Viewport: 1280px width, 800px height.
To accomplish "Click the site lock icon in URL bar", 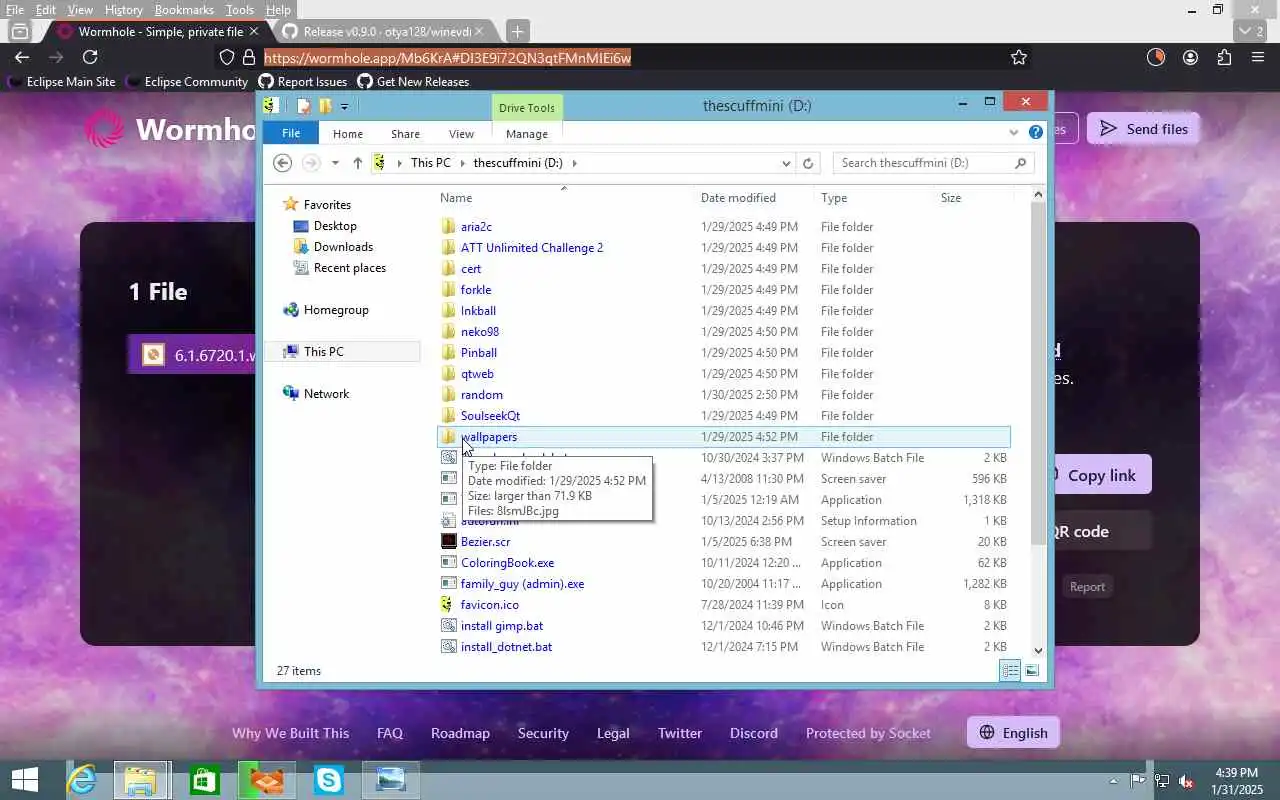I will [249, 57].
